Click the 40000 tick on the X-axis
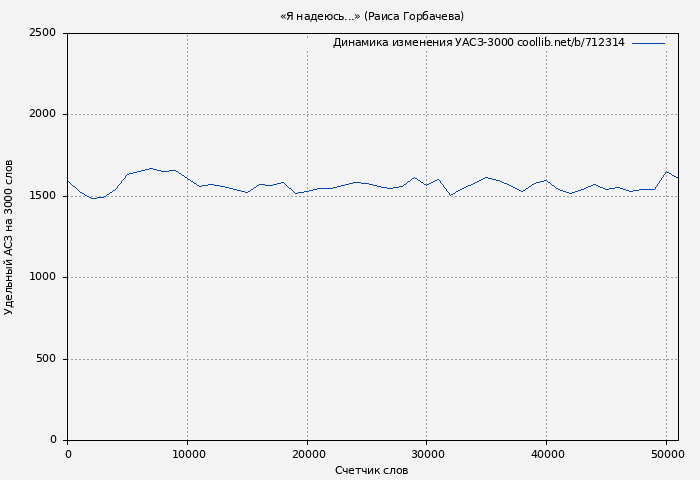Screen dimensions: 700x480 point(547,454)
